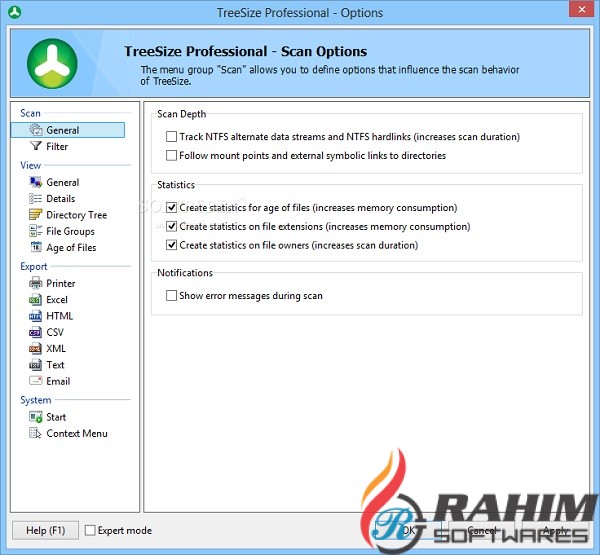
Task: Close the Options dialog window
Action: pyautogui.click(x=582, y=10)
